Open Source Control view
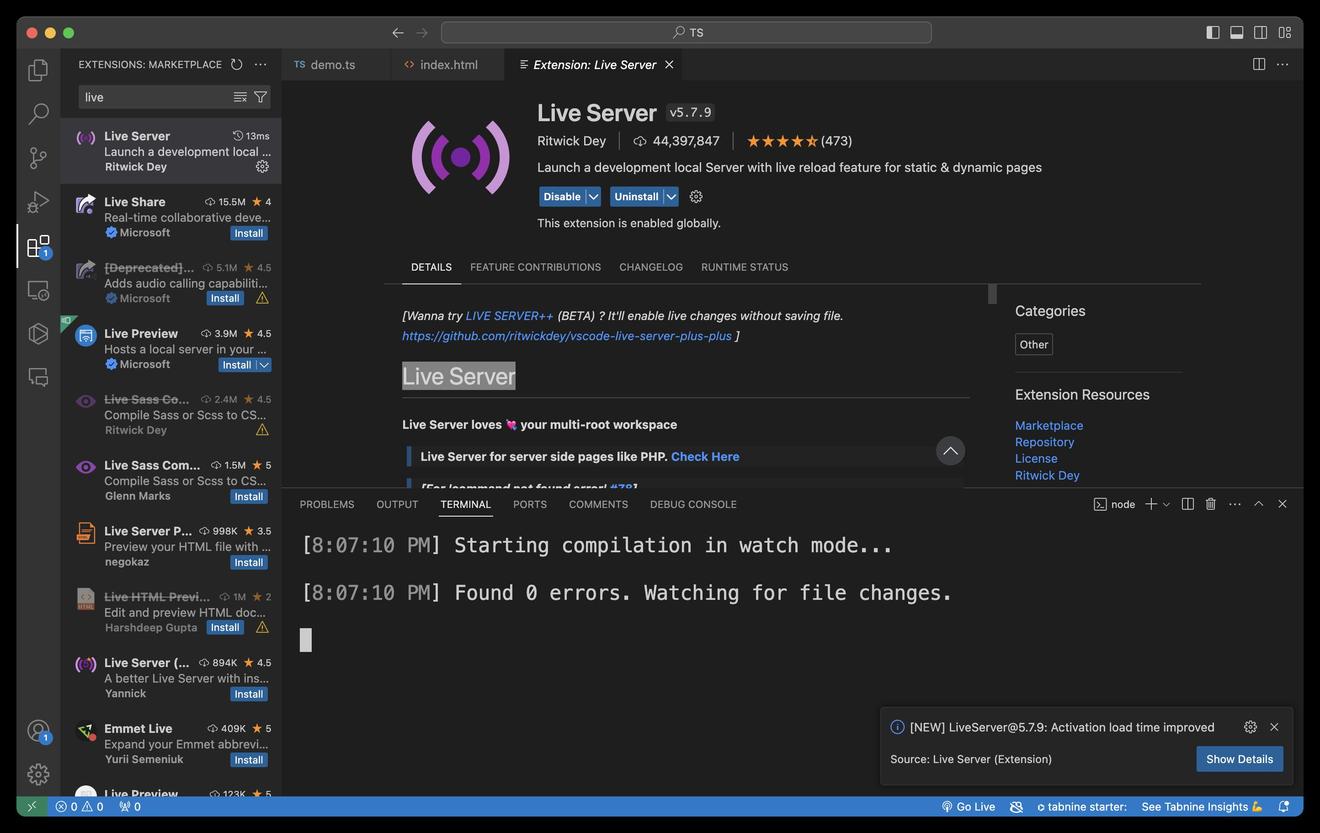Image resolution: width=1320 pixels, height=833 pixels. pos(38,158)
